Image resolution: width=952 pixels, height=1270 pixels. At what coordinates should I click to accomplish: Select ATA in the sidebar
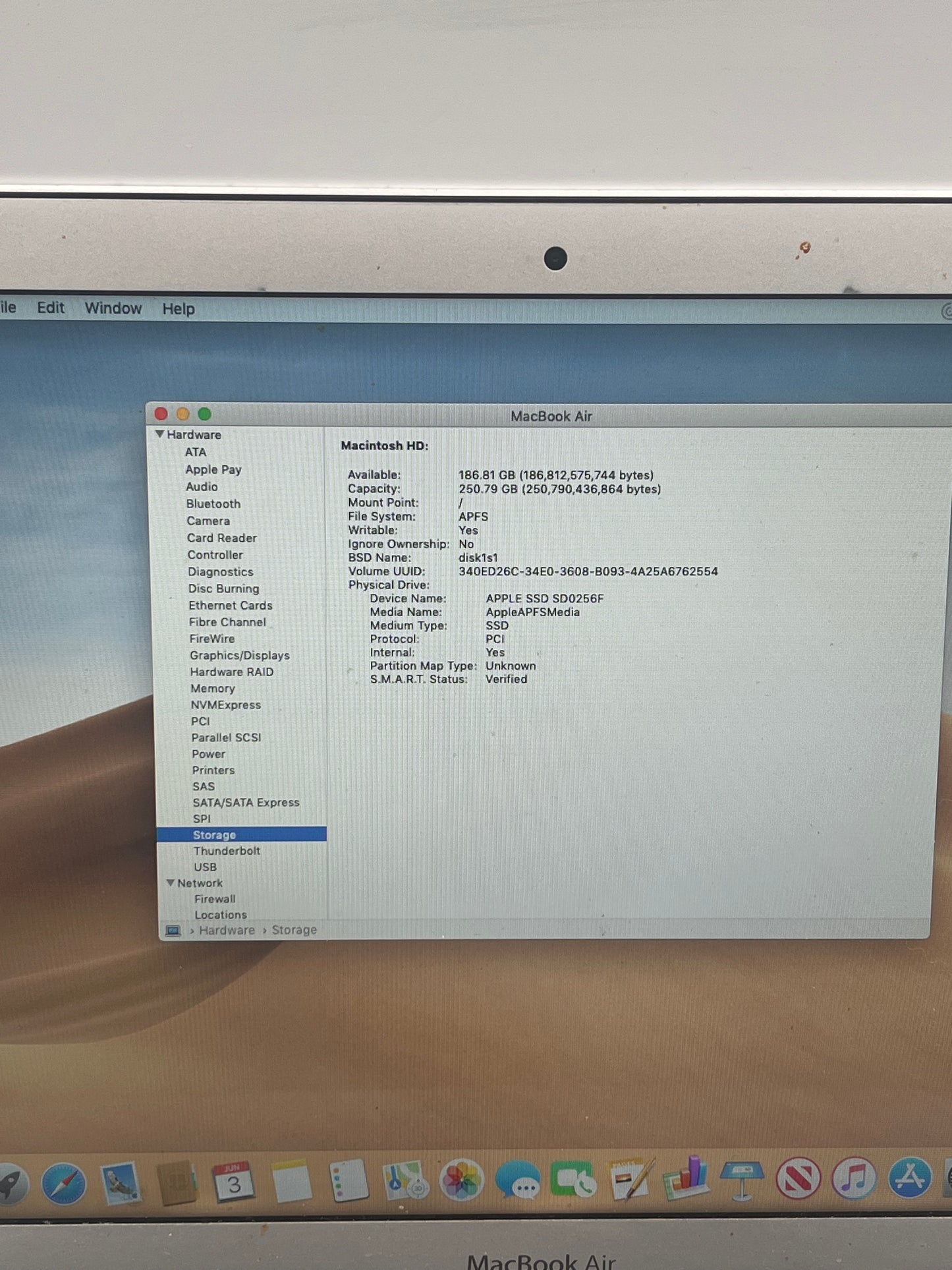click(x=196, y=452)
